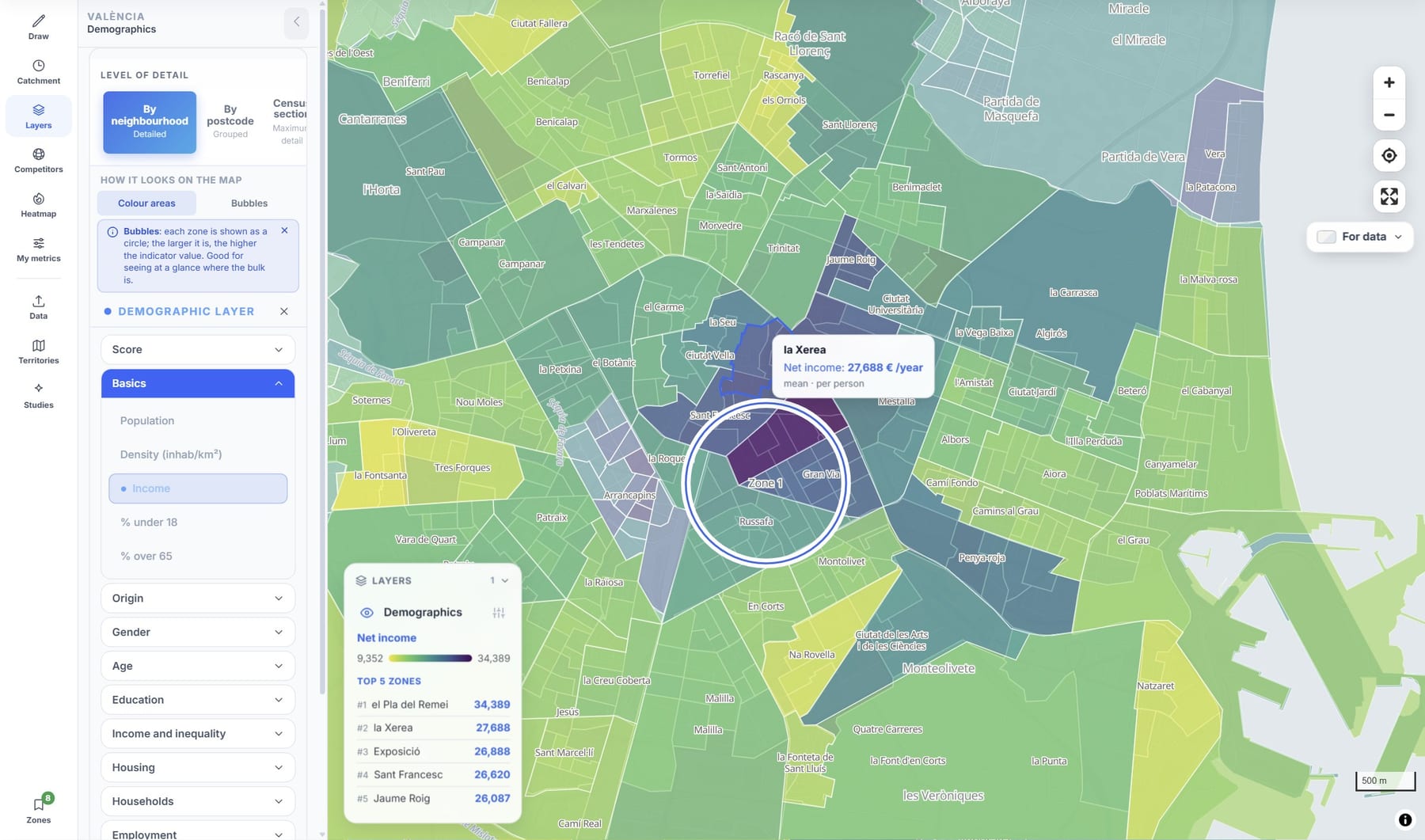Image resolution: width=1425 pixels, height=840 pixels.
Task: Collapse the side panel with chevron
Action: 296,22
